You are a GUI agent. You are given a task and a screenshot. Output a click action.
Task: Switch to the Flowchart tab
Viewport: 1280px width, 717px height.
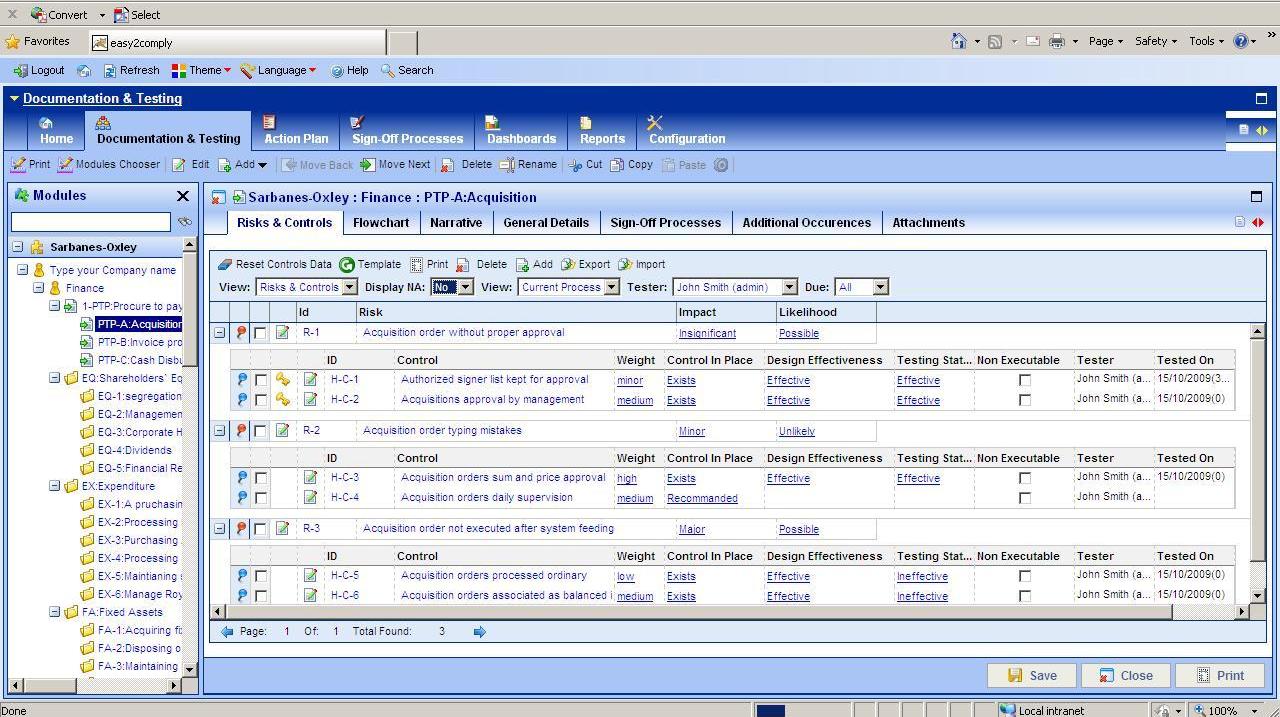[381, 223]
